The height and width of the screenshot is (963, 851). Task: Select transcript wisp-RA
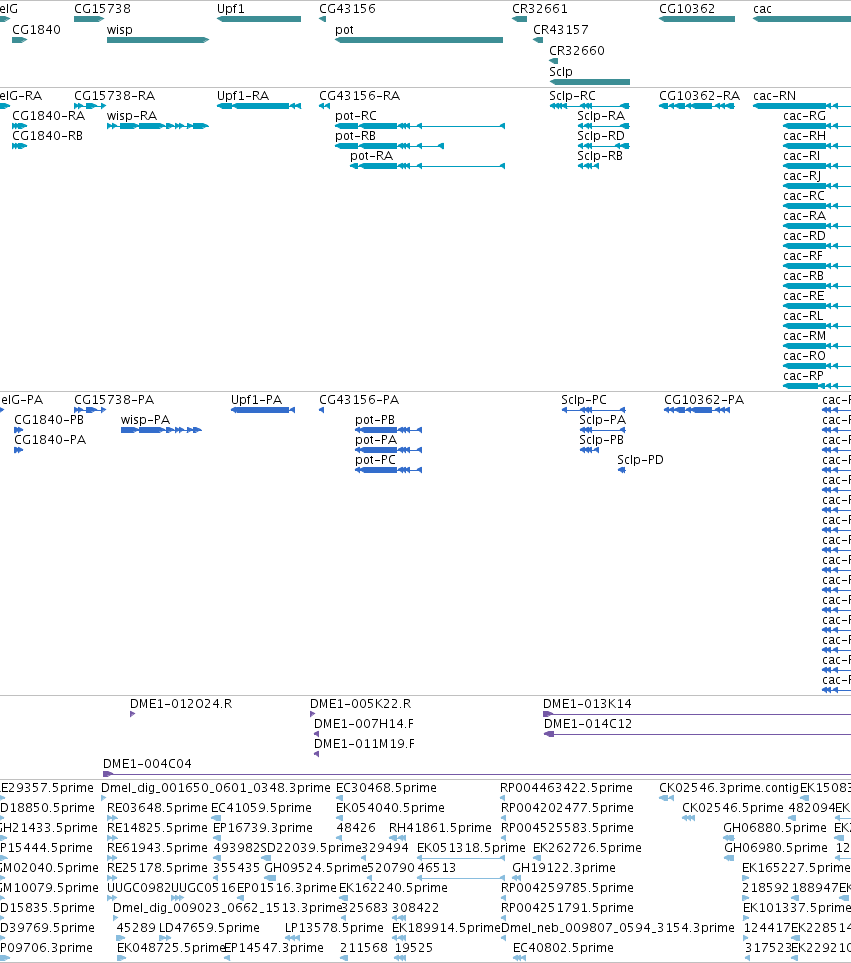point(158,126)
